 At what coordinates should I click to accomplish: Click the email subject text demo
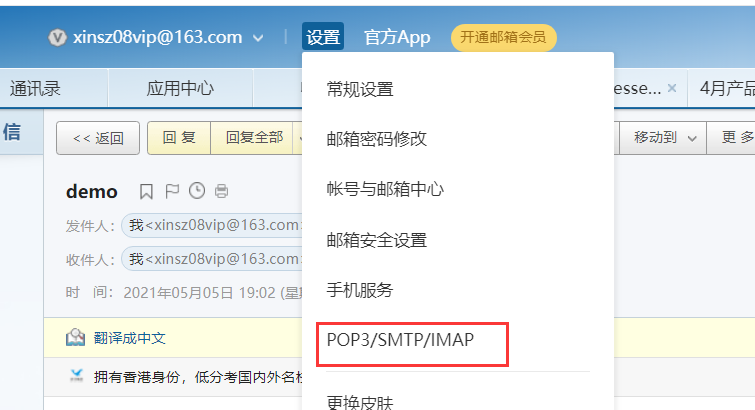pos(91,192)
